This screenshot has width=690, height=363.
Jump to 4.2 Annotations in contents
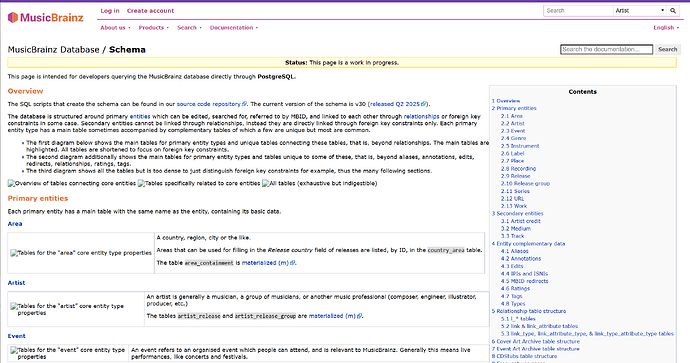[x=521, y=259]
